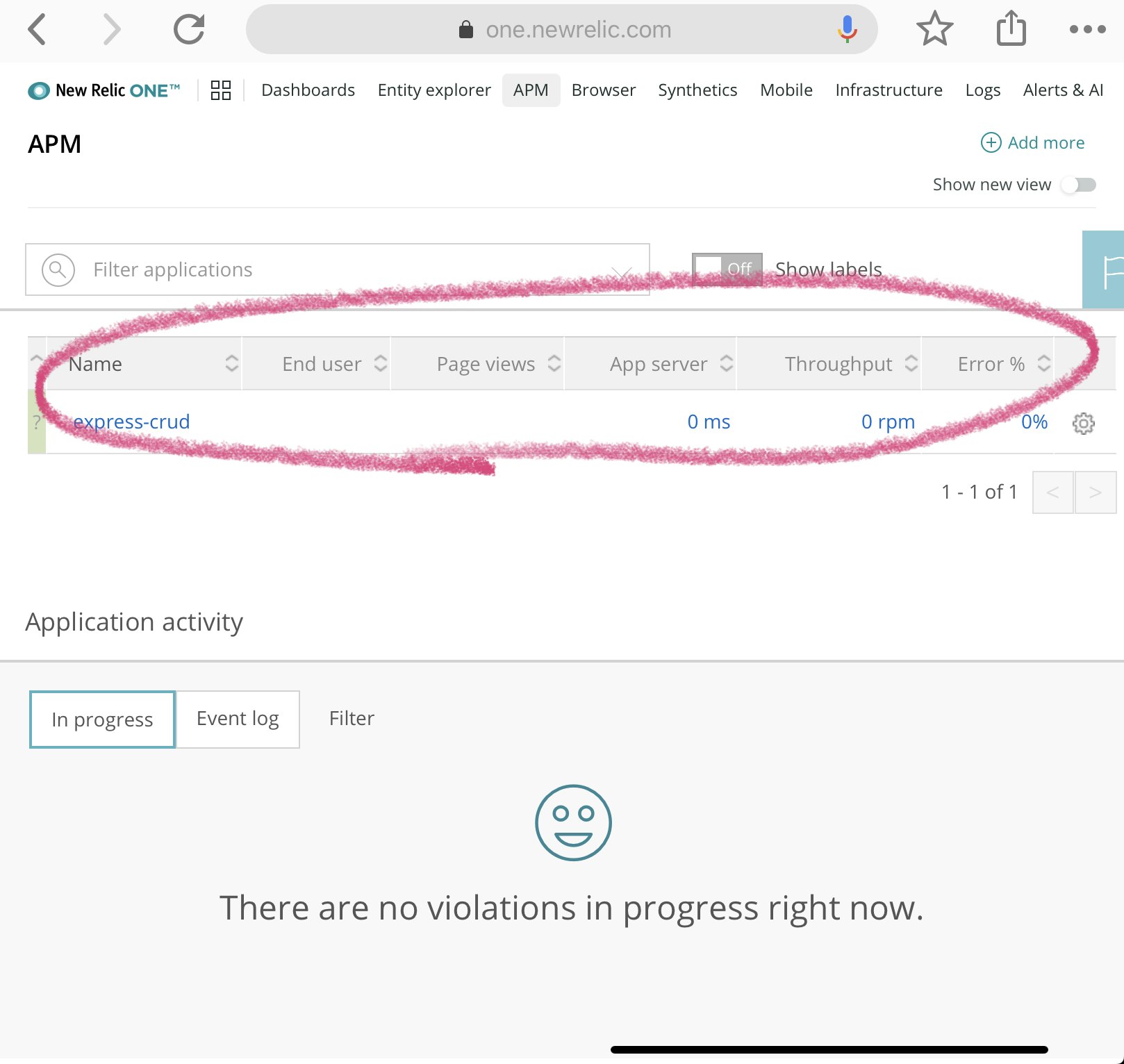Screen dimensions: 1124x1064
Task: Open the apps grid launcher icon
Action: [221, 90]
